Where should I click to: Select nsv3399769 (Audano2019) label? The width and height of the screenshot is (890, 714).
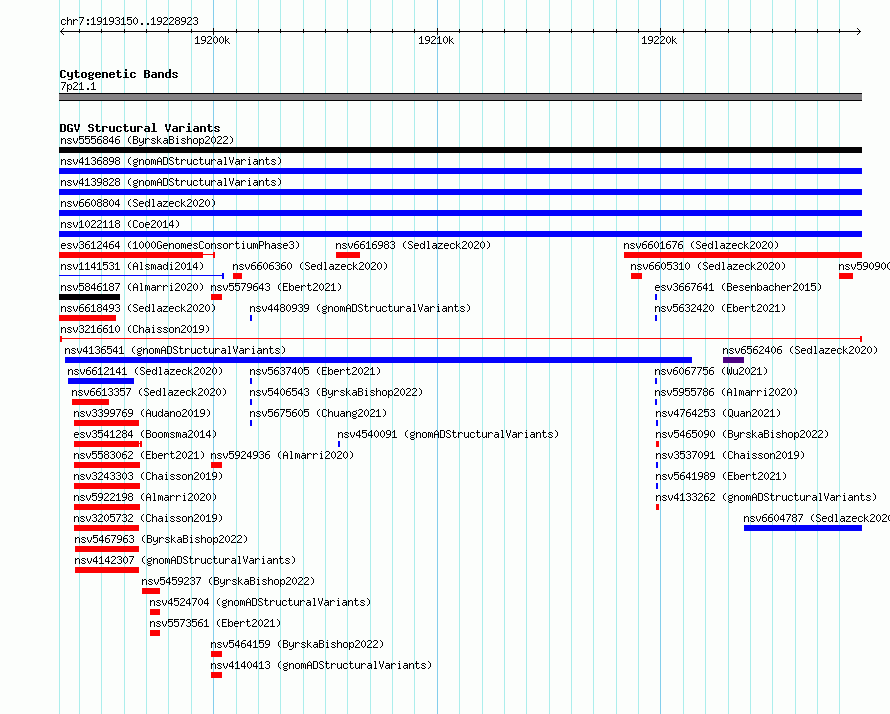click(142, 413)
